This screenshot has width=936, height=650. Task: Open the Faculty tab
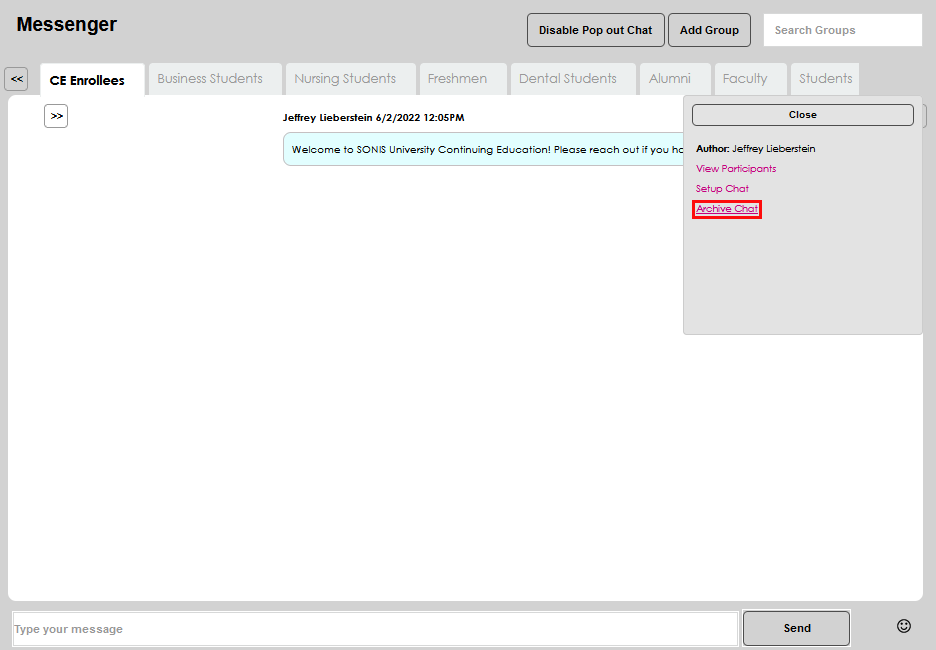(750, 79)
